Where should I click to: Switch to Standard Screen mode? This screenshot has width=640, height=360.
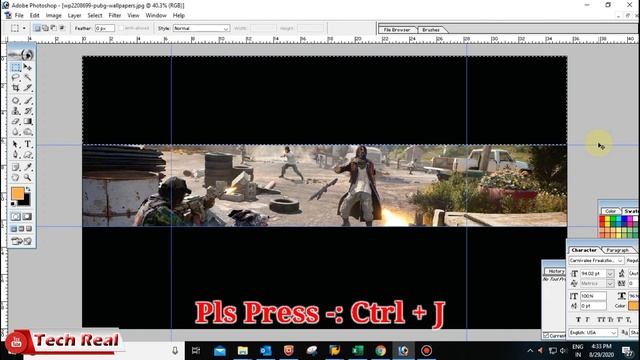pyautogui.click(x=14, y=229)
